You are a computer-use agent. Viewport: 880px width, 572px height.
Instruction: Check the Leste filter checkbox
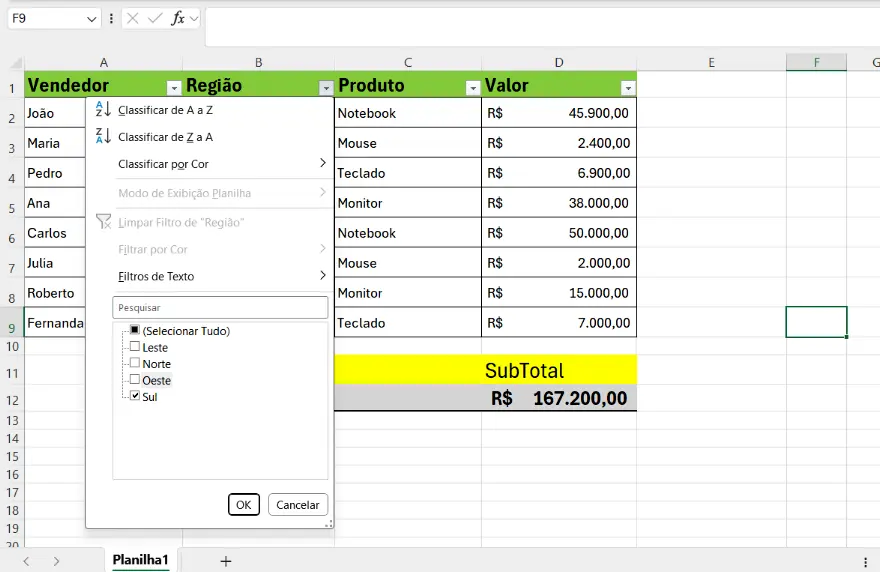click(x=135, y=347)
